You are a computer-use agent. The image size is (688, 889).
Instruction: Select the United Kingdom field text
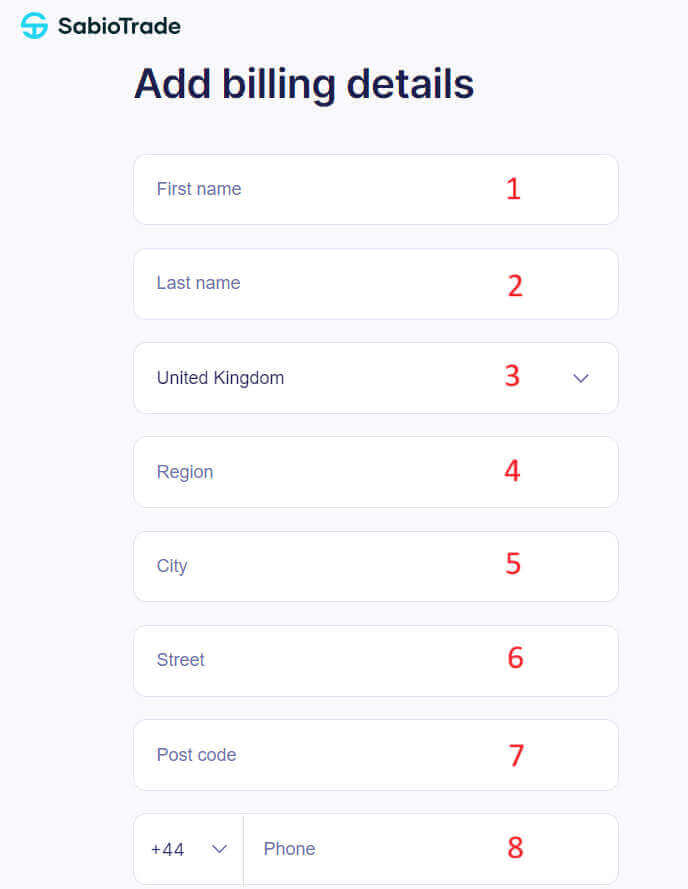coord(220,377)
